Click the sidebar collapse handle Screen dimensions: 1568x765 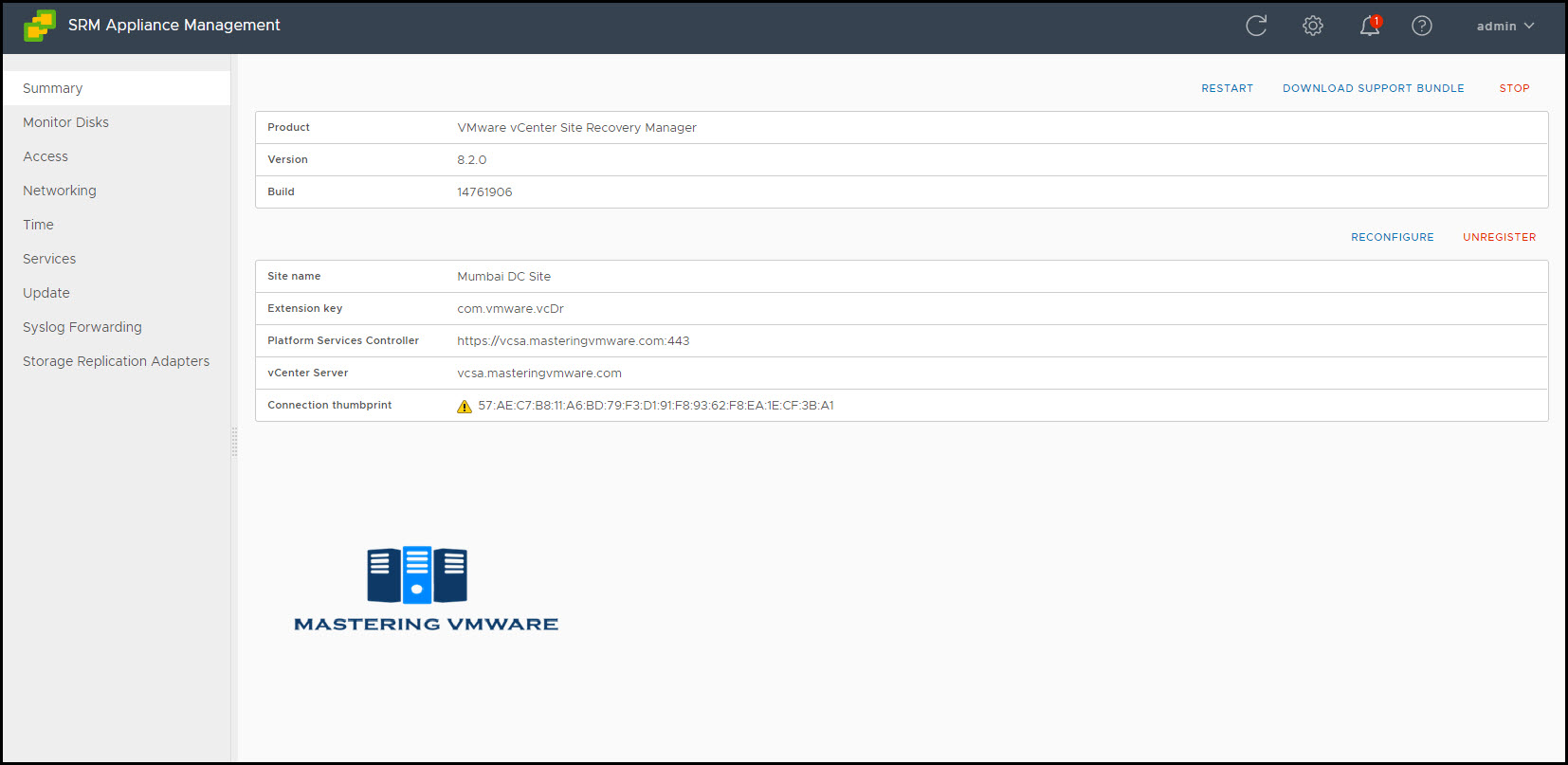click(x=234, y=442)
